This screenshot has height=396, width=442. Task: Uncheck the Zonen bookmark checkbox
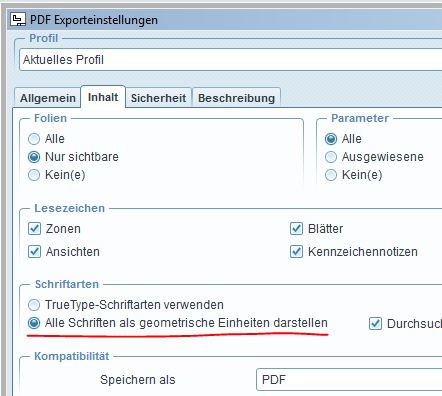tap(35, 229)
